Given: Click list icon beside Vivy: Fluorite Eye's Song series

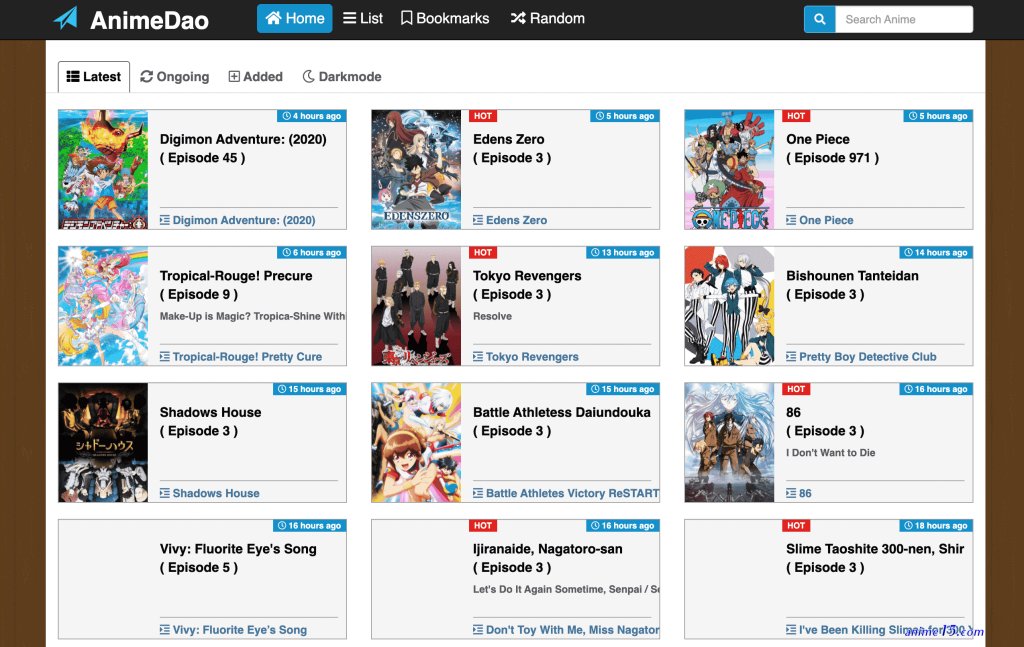Looking at the screenshot, I should point(165,629).
